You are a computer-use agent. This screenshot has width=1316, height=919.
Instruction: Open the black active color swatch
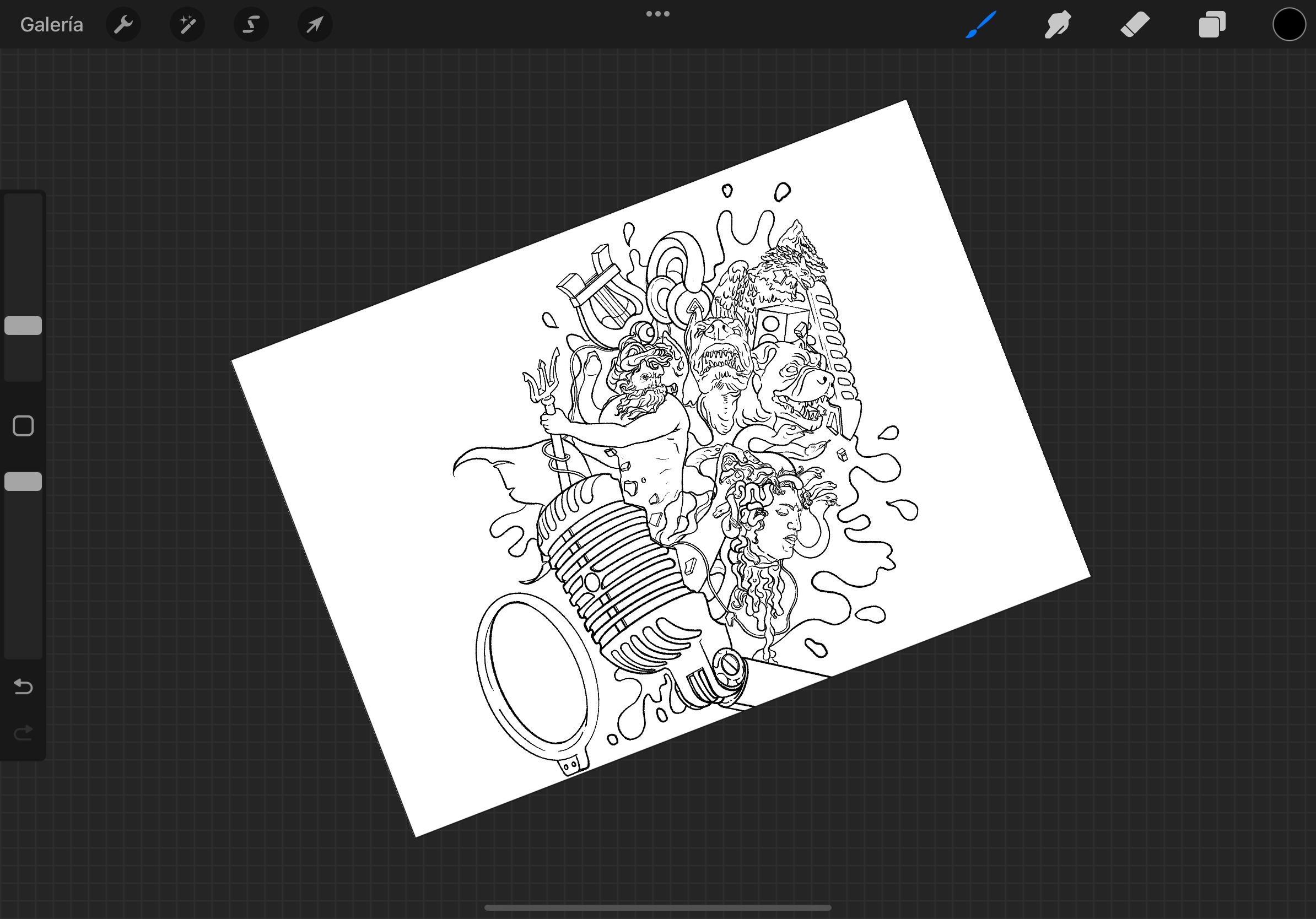(x=1288, y=25)
